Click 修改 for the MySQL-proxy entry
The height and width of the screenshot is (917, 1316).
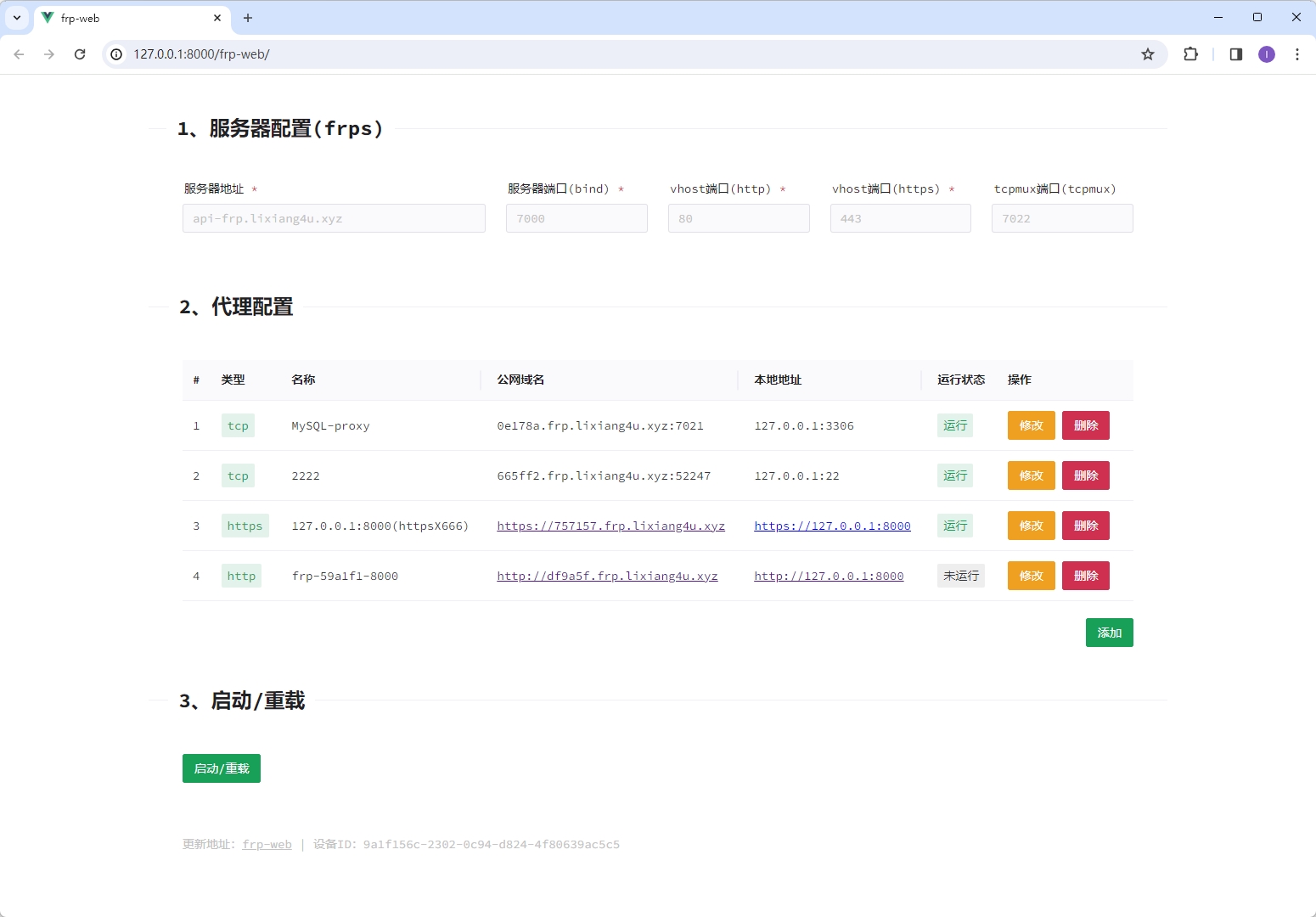1030,425
